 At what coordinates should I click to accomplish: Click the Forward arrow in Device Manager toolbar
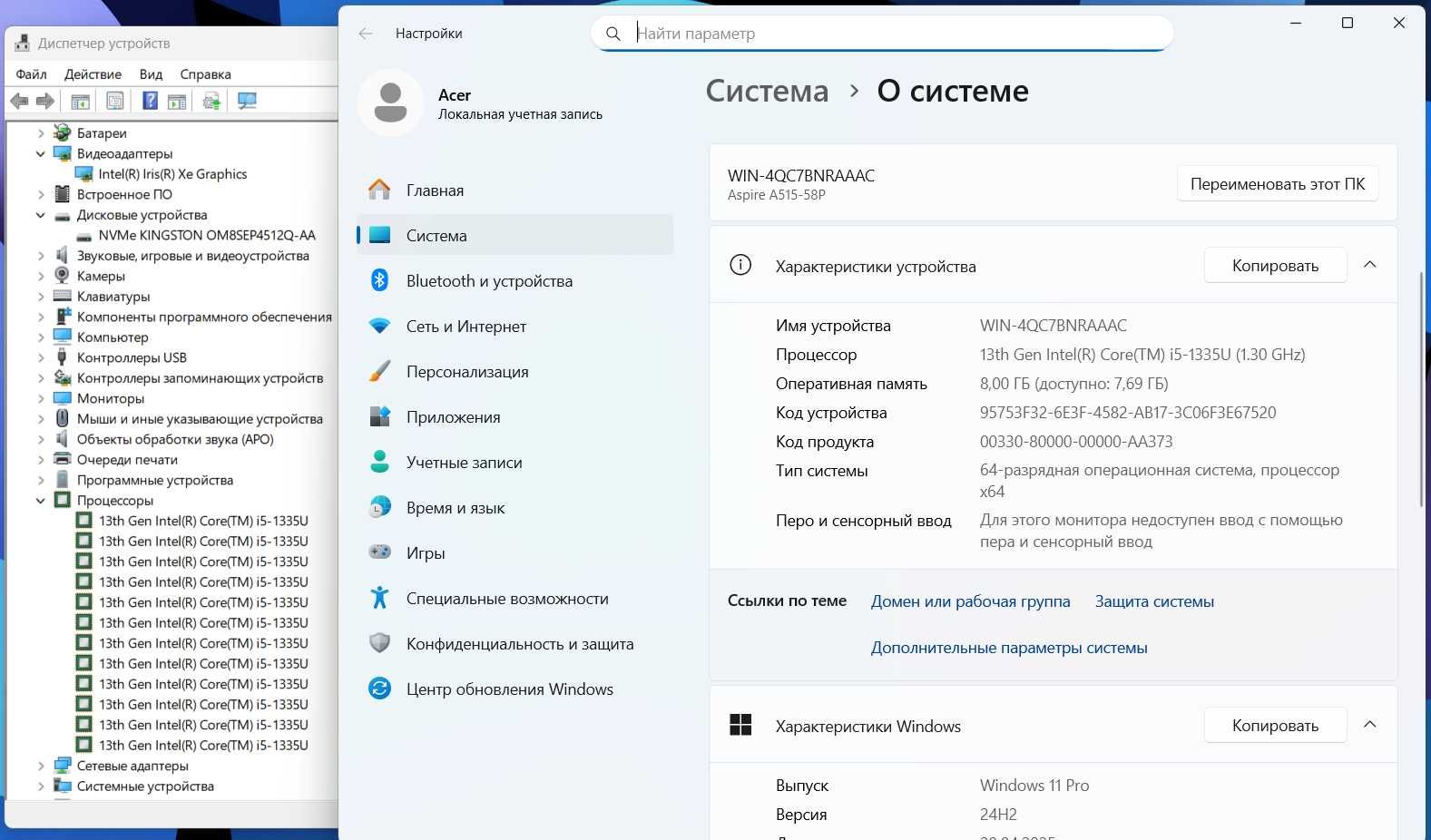[x=45, y=102]
